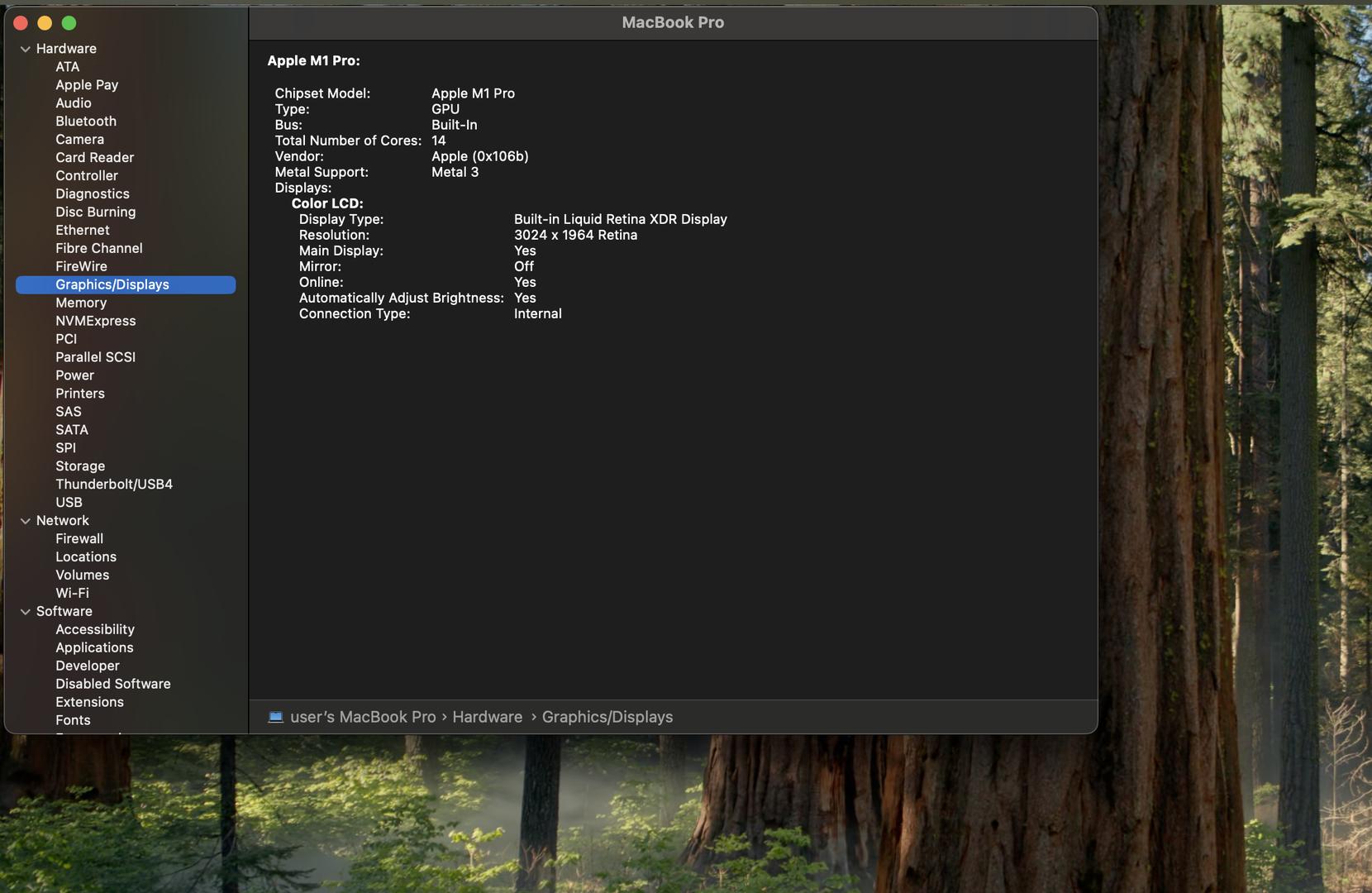
Task: Select ATA in the sidebar
Action: pos(68,67)
